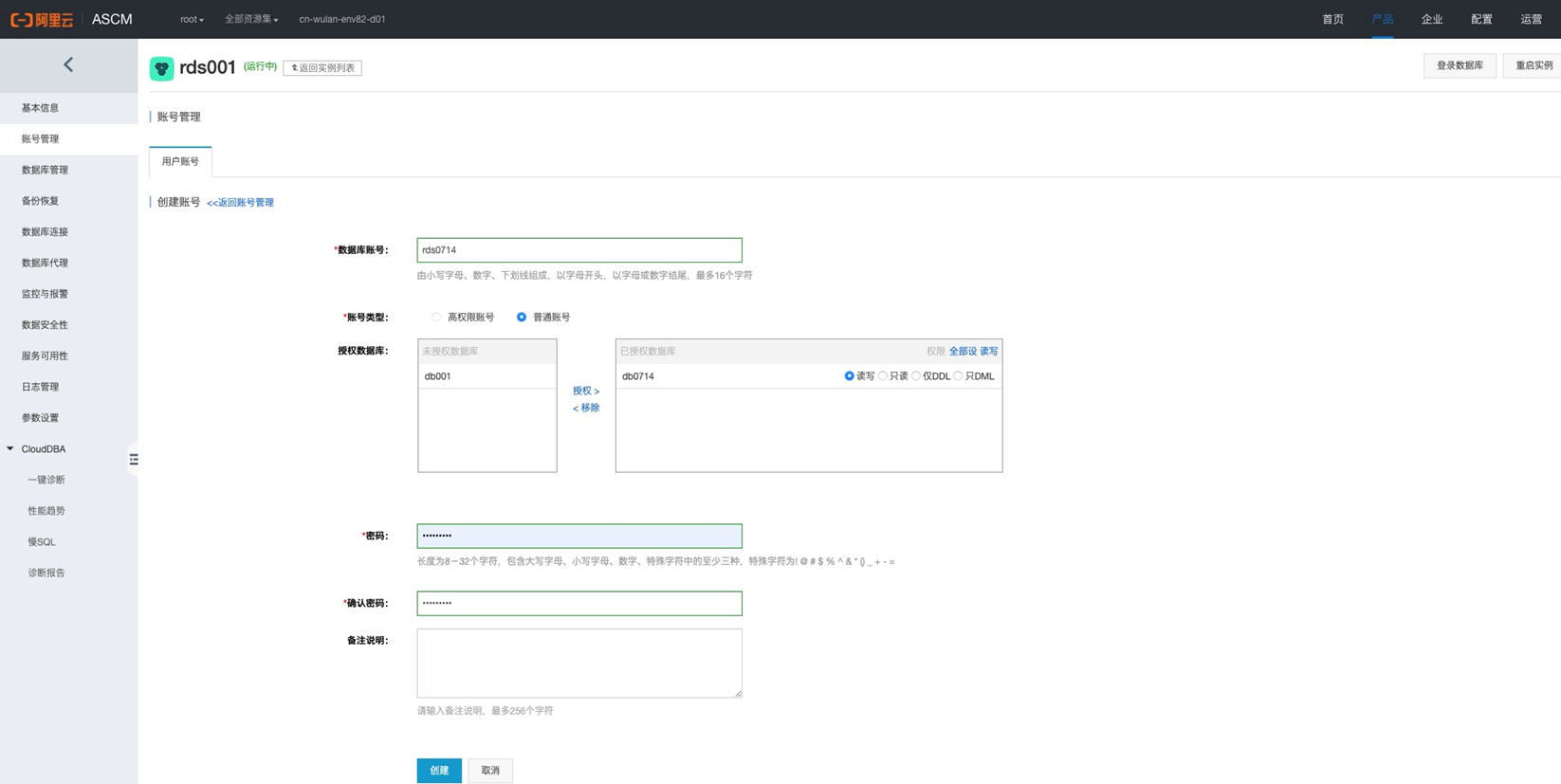Viewport: 1561px width, 784px height.
Task: Click < 移除 to remove database
Action: pos(586,408)
